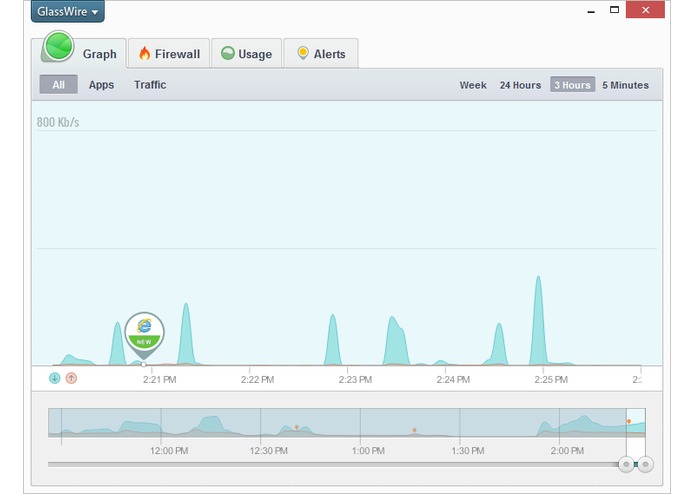695x494 pixels.
Task: Click the 1:00 PM label in overview
Action: pos(368,451)
